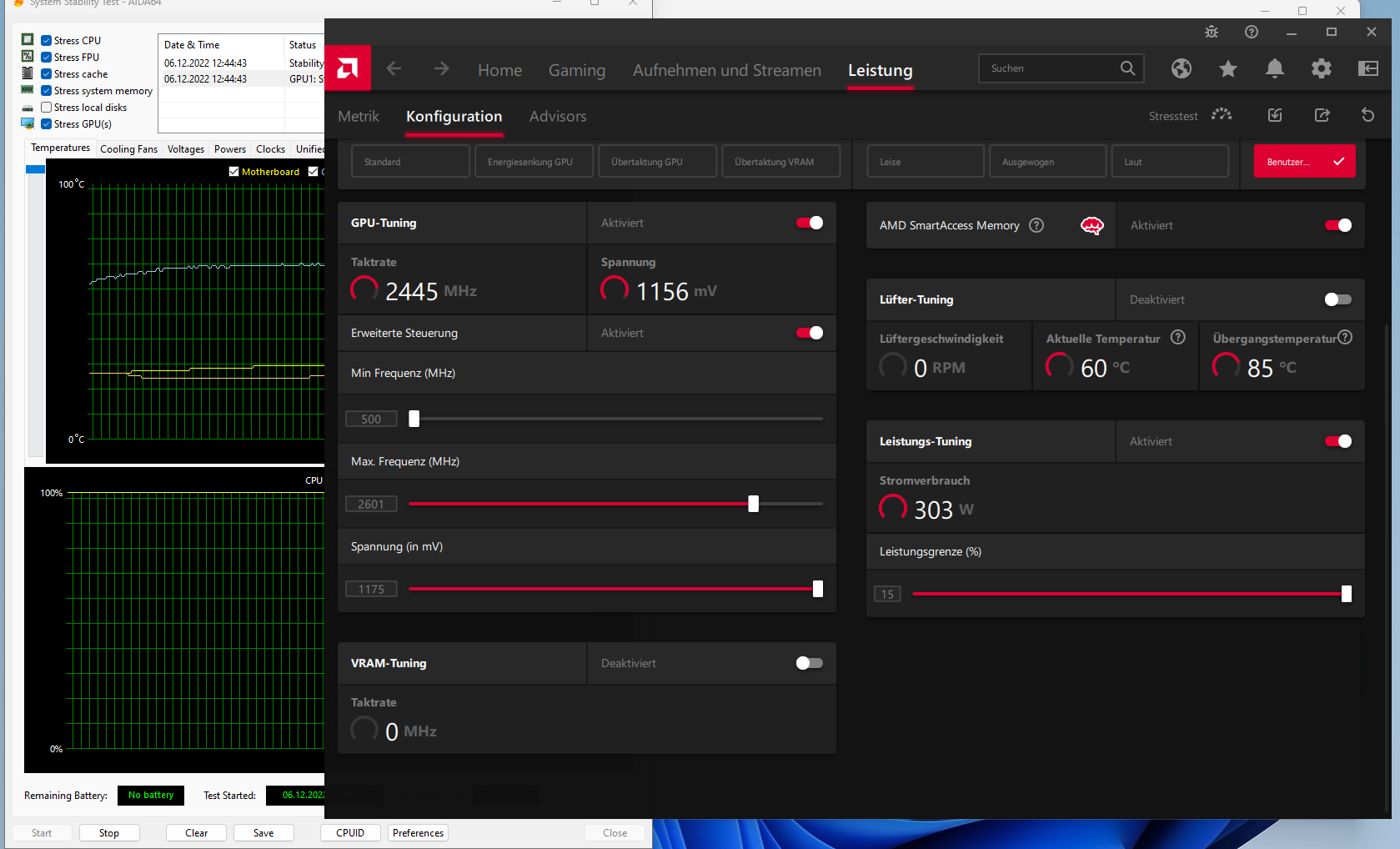Click the reset arrow icon

pyautogui.click(x=1368, y=115)
